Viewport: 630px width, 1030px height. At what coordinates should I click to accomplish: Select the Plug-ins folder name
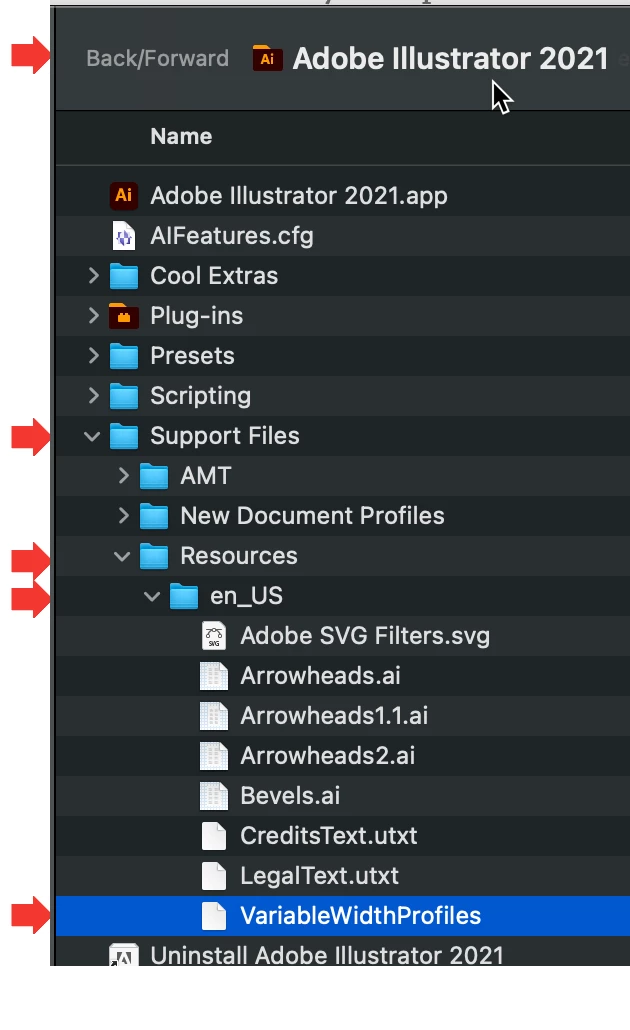(196, 316)
